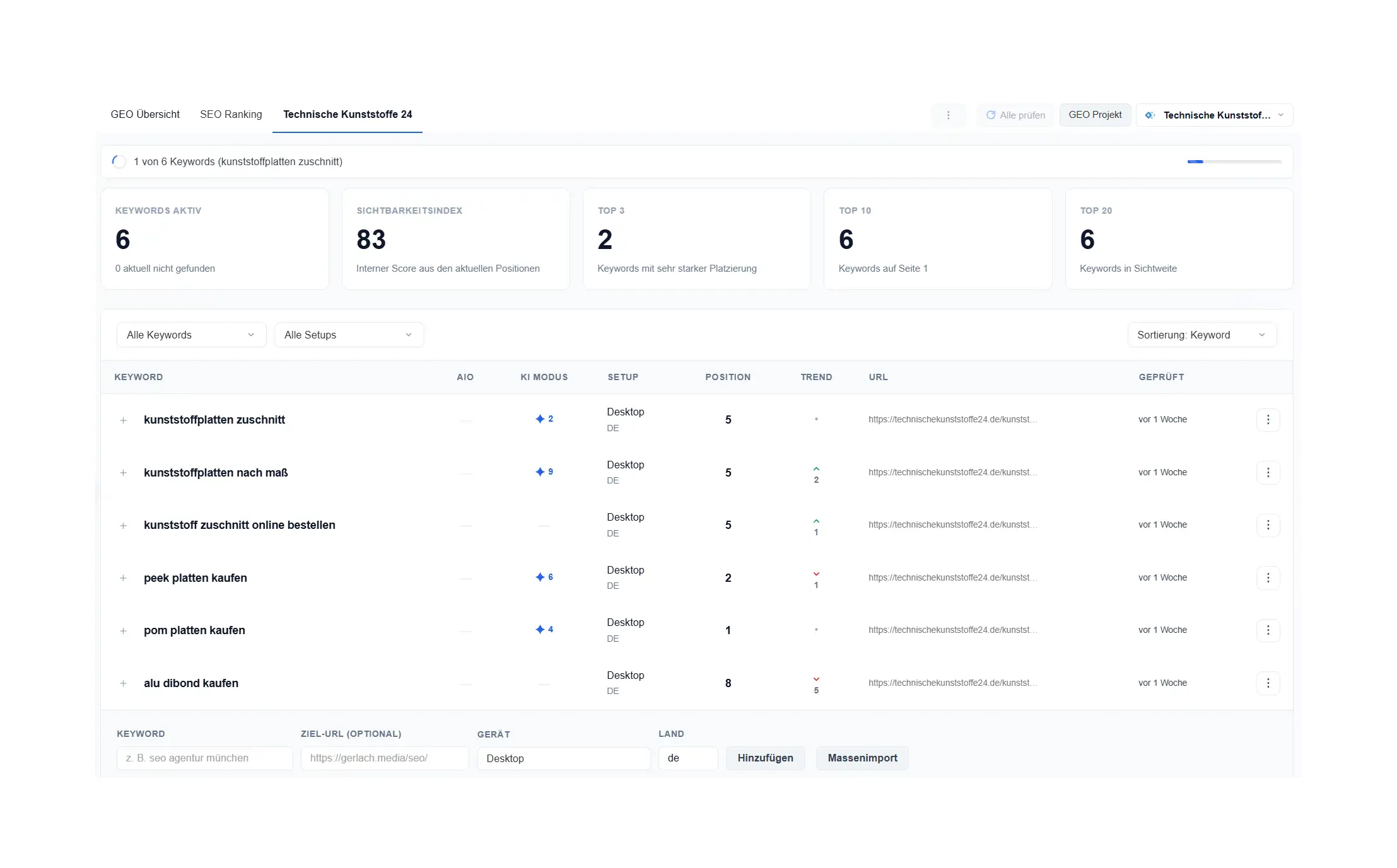
Task: Open the kebab menu next to Alle prüfen
Action: (948, 115)
